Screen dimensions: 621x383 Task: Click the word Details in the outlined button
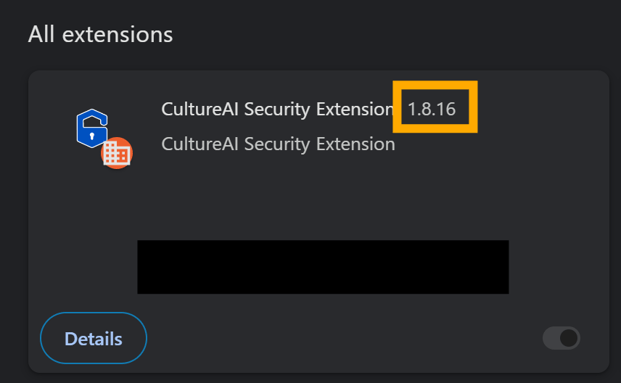tap(93, 339)
